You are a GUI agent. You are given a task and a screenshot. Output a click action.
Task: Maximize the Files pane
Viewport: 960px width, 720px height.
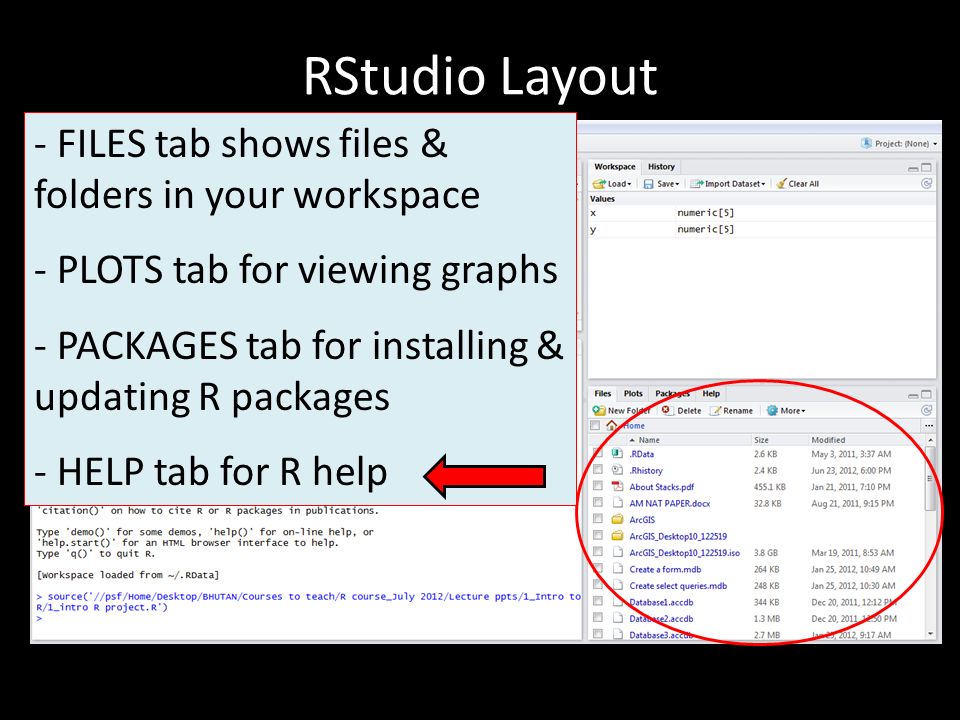(926, 395)
